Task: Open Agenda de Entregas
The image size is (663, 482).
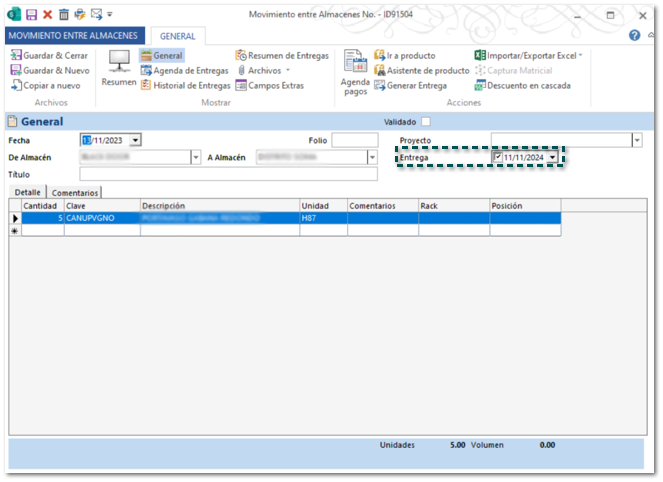Action: 184,70
